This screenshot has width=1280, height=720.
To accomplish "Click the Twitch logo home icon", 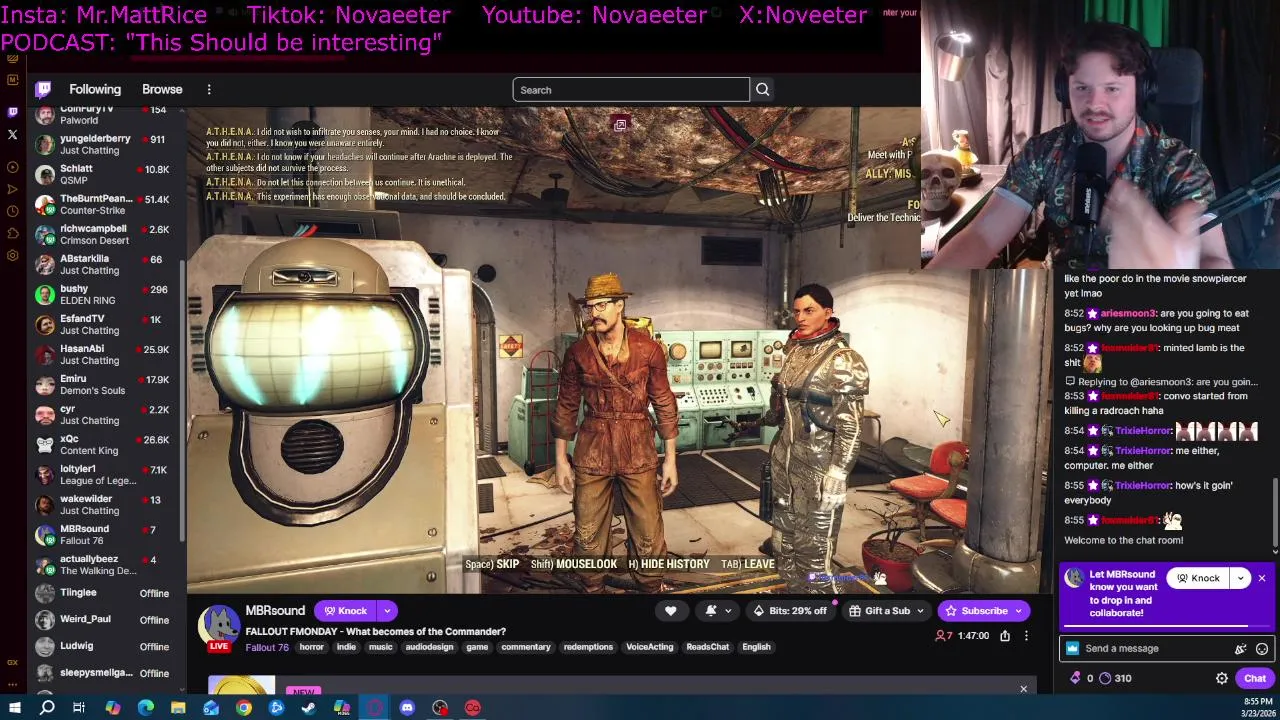I will (x=44, y=90).
